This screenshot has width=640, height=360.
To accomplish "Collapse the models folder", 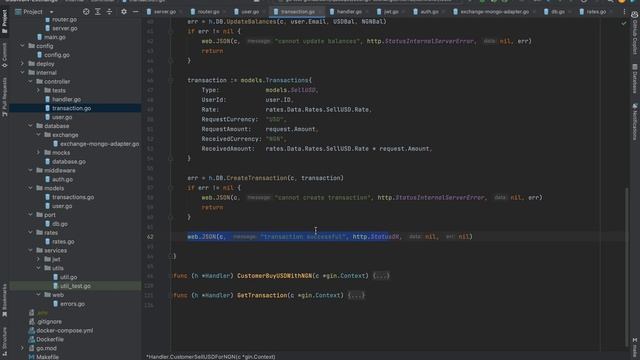I will pos(31,188).
